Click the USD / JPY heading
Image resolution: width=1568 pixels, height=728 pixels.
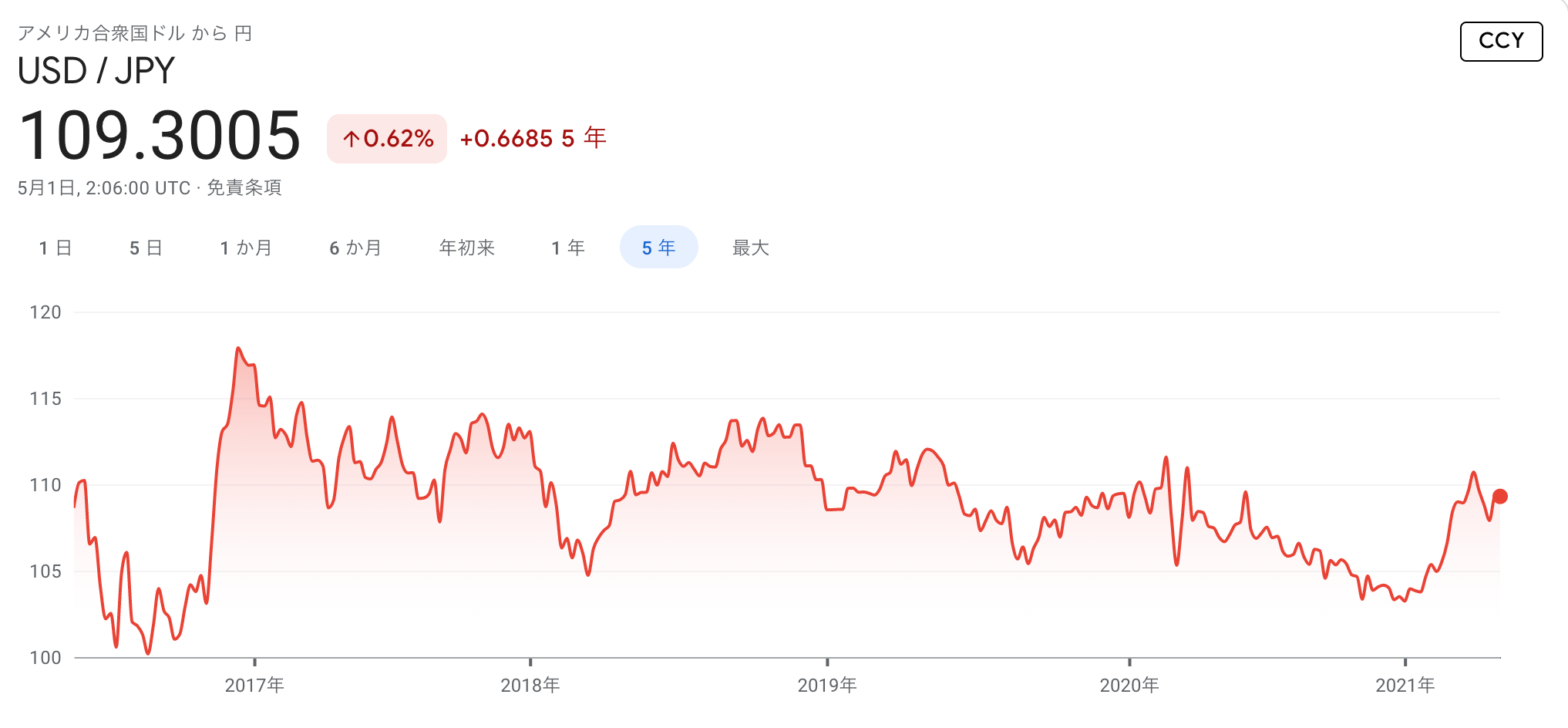pos(96,71)
